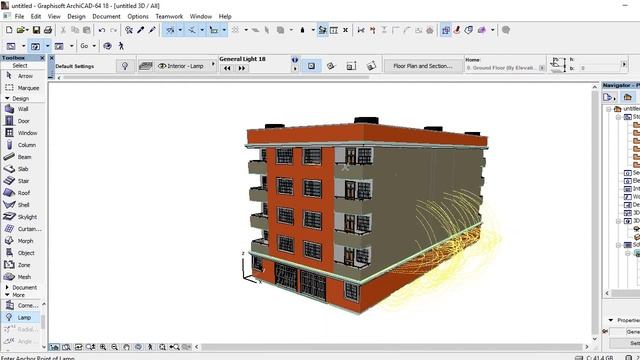
Task: Toggle the Interior - Lamp layer eye
Action: click(x=162, y=66)
